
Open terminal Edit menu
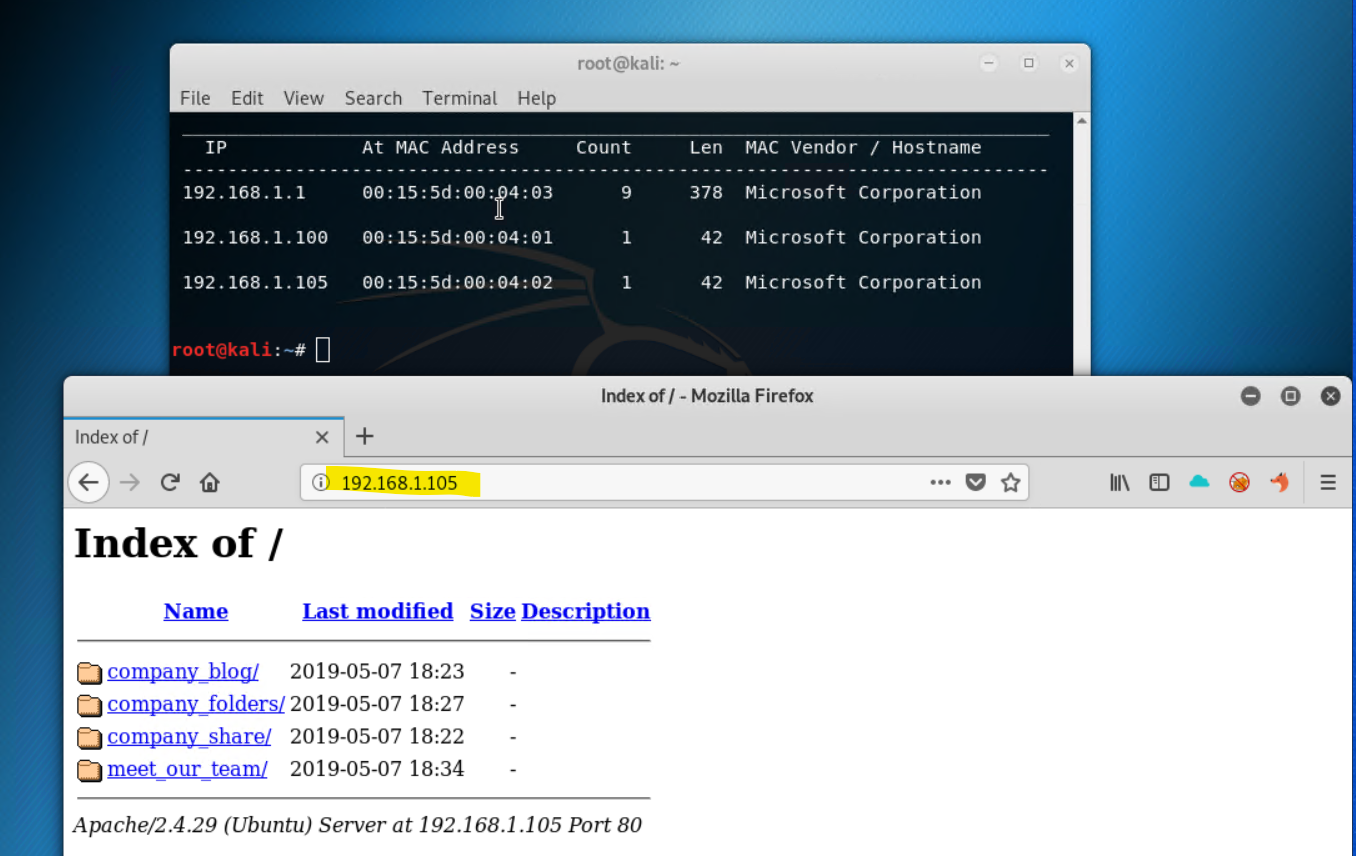247,98
